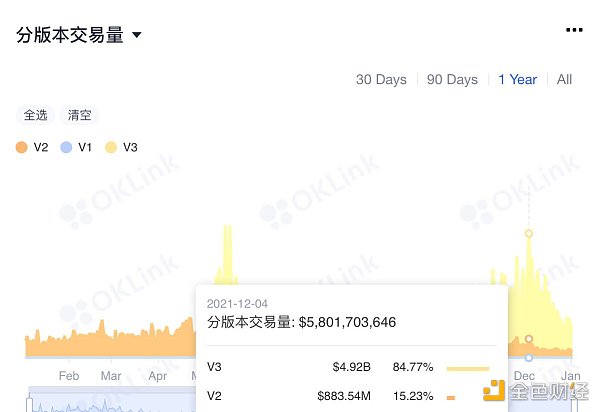Open the three-dot more options menu
The width and height of the screenshot is (600, 412).
click(574, 30)
